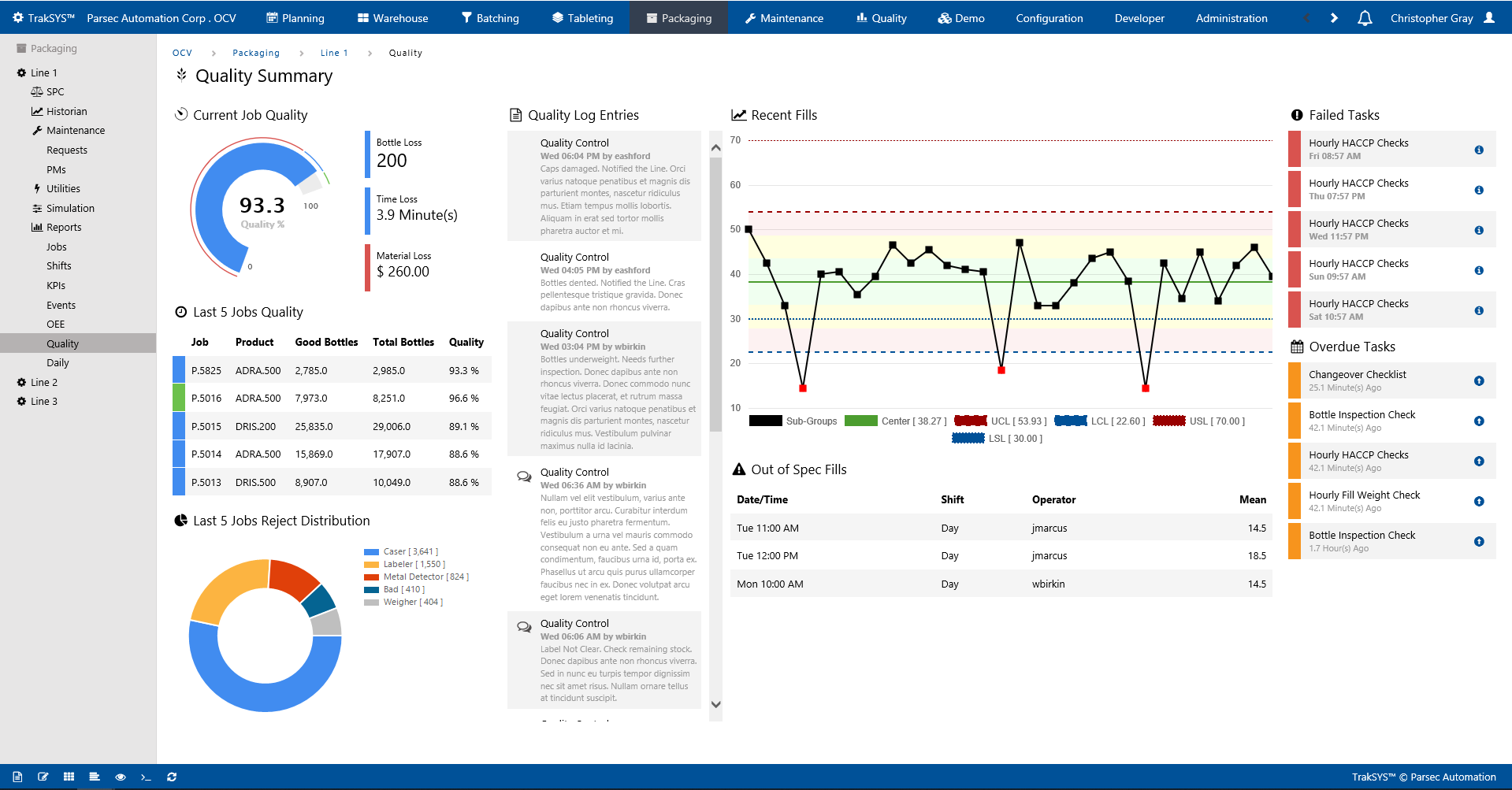This screenshot has height=790, width=1512.
Task: Open the Maintenance top menu
Action: tap(784, 18)
